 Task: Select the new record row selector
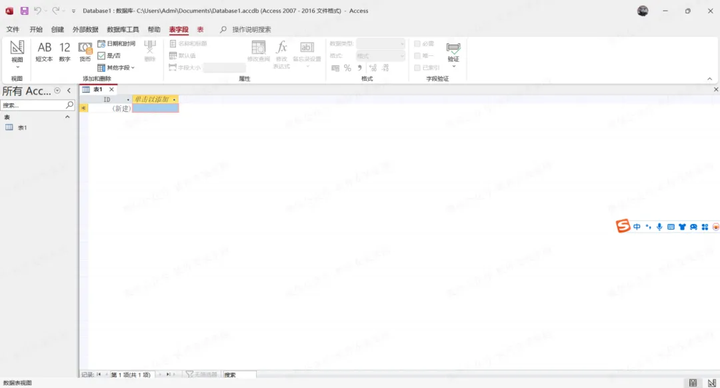tap(84, 108)
